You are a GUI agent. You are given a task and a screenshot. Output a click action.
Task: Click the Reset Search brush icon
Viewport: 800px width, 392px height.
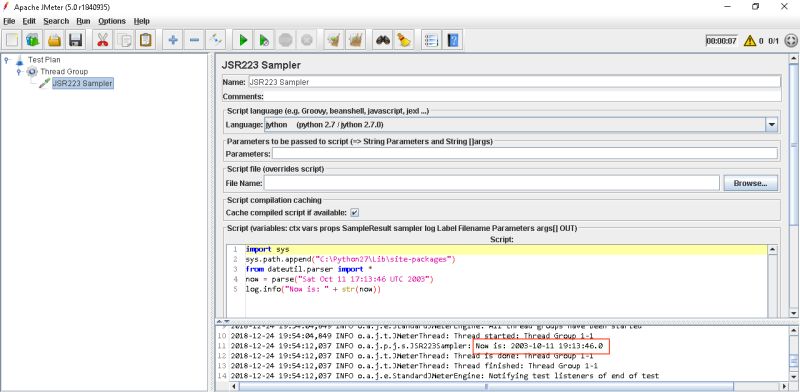[404, 40]
